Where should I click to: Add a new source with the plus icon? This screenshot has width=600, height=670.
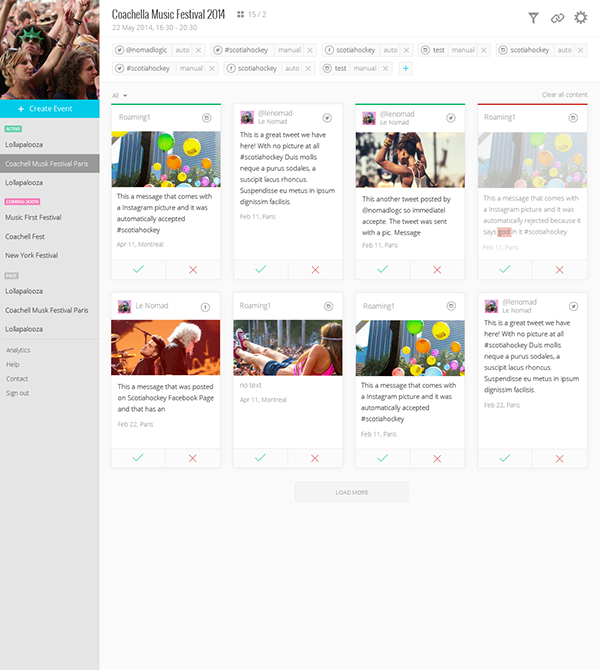tap(406, 68)
